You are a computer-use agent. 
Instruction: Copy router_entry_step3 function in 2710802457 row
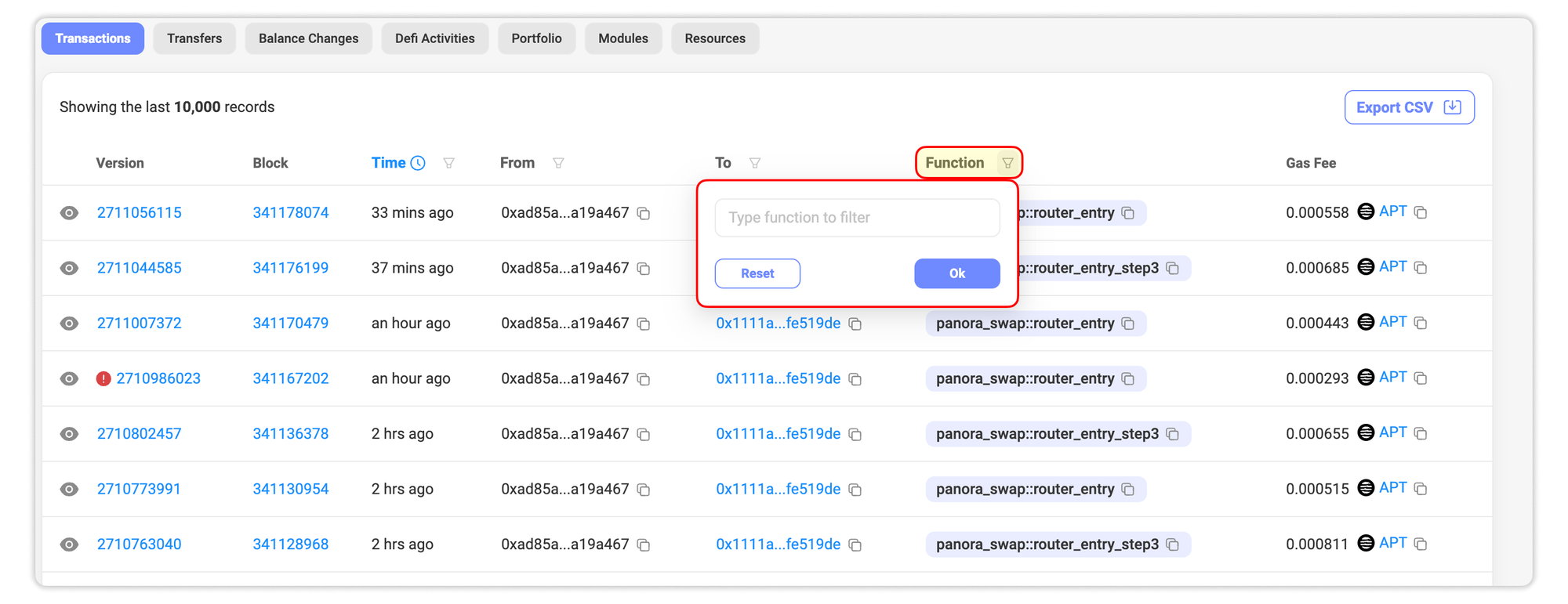[x=1173, y=434]
